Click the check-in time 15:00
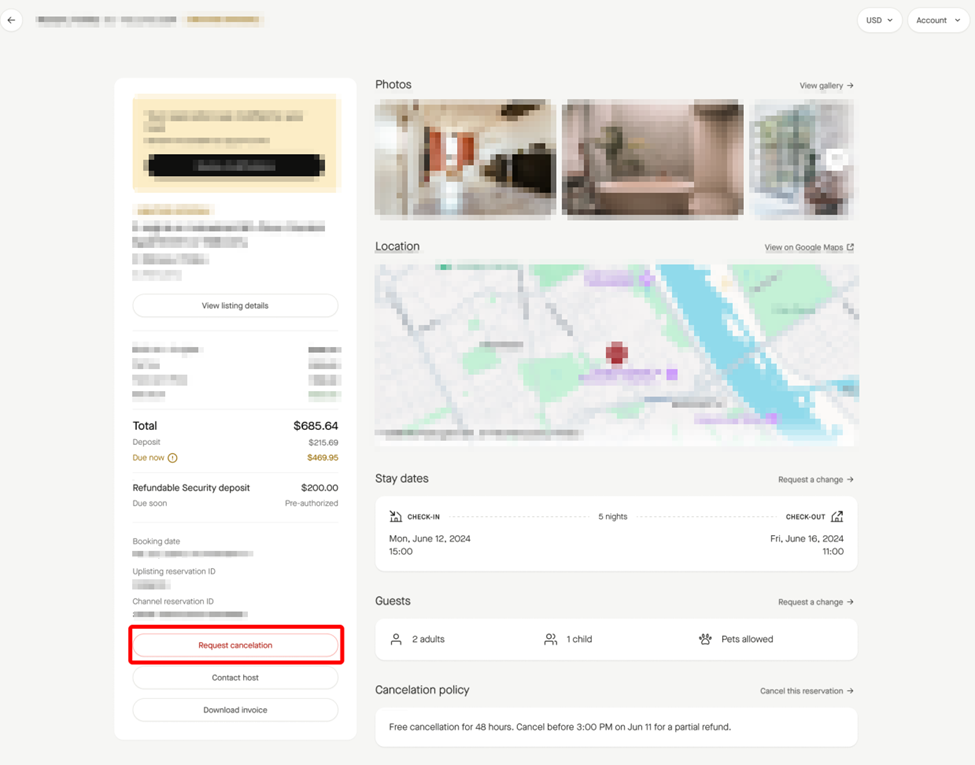Screen dimensions: 975x765 click(x=400, y=552)
